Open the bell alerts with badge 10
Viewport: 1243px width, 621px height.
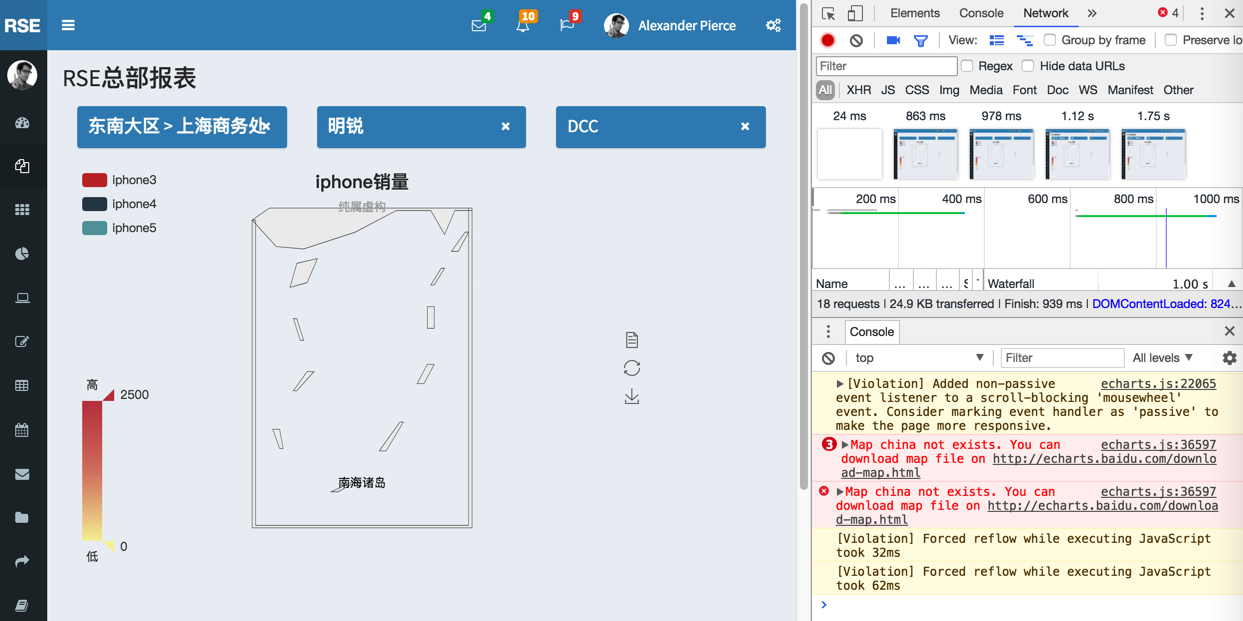click(523, 25)
